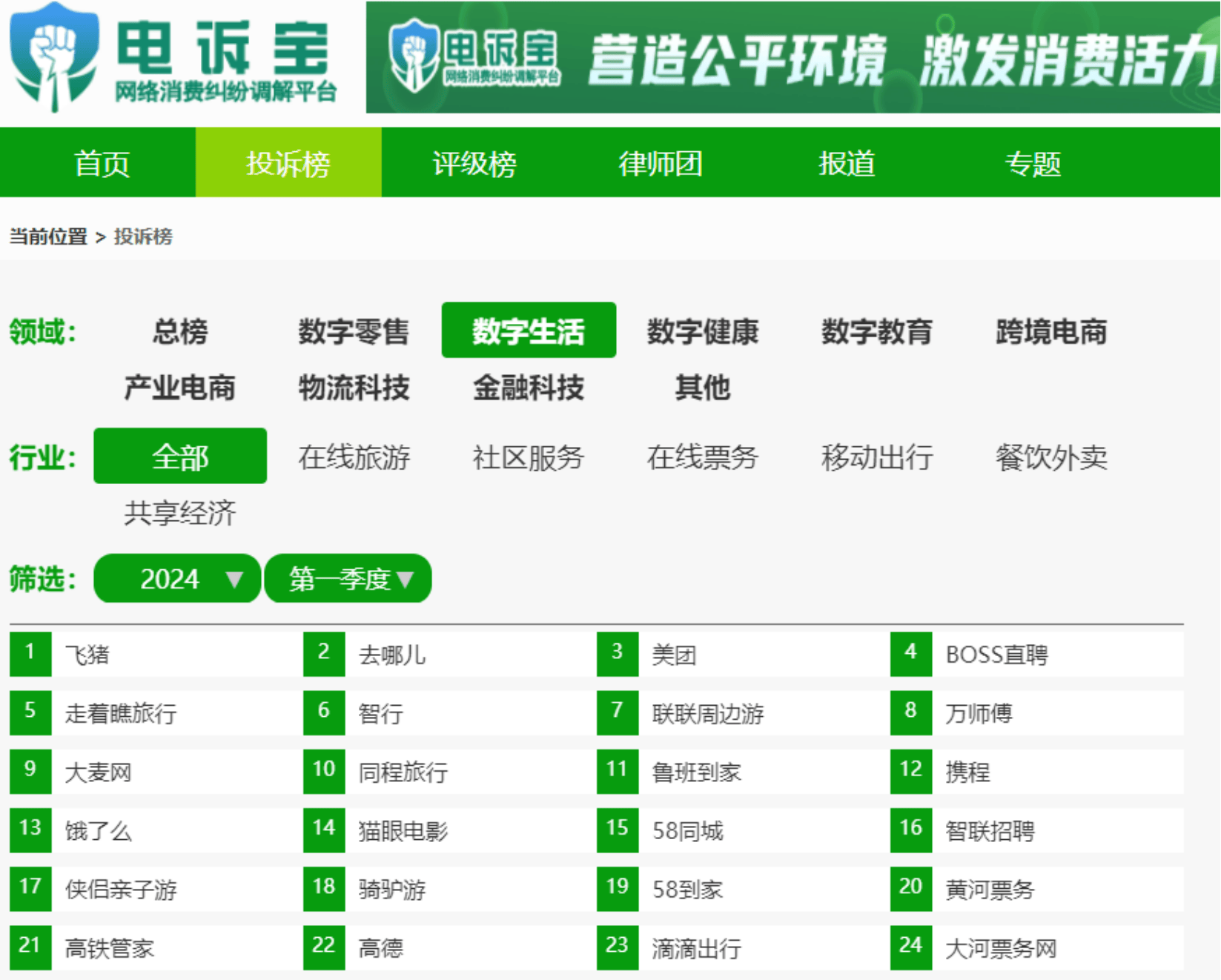1221x980 pixels.
Task: Open the 律师团 tab
Action: click(x=661, y=163)
